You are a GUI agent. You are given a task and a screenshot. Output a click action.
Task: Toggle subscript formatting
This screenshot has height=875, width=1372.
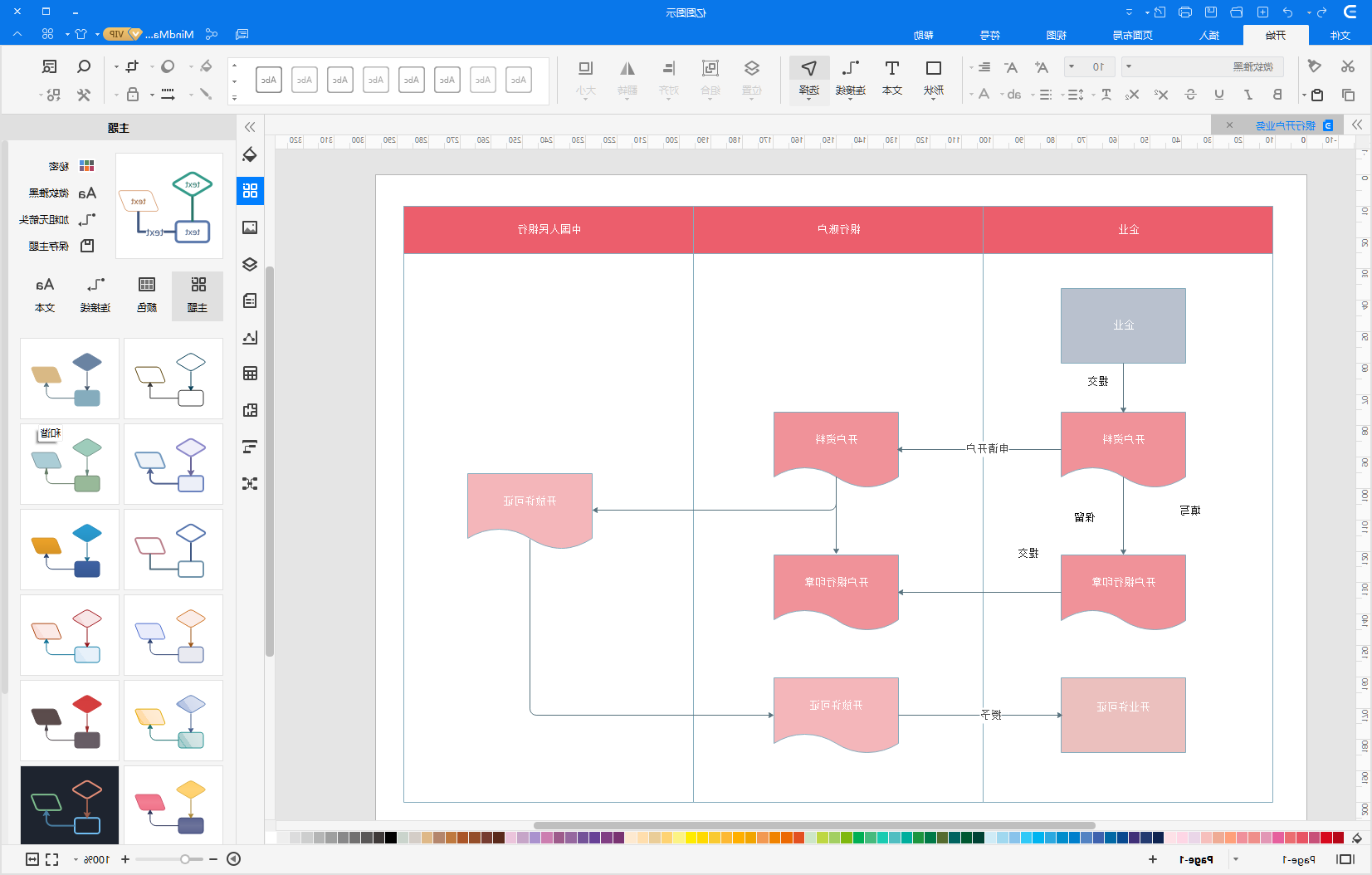tap(1132, 95)
